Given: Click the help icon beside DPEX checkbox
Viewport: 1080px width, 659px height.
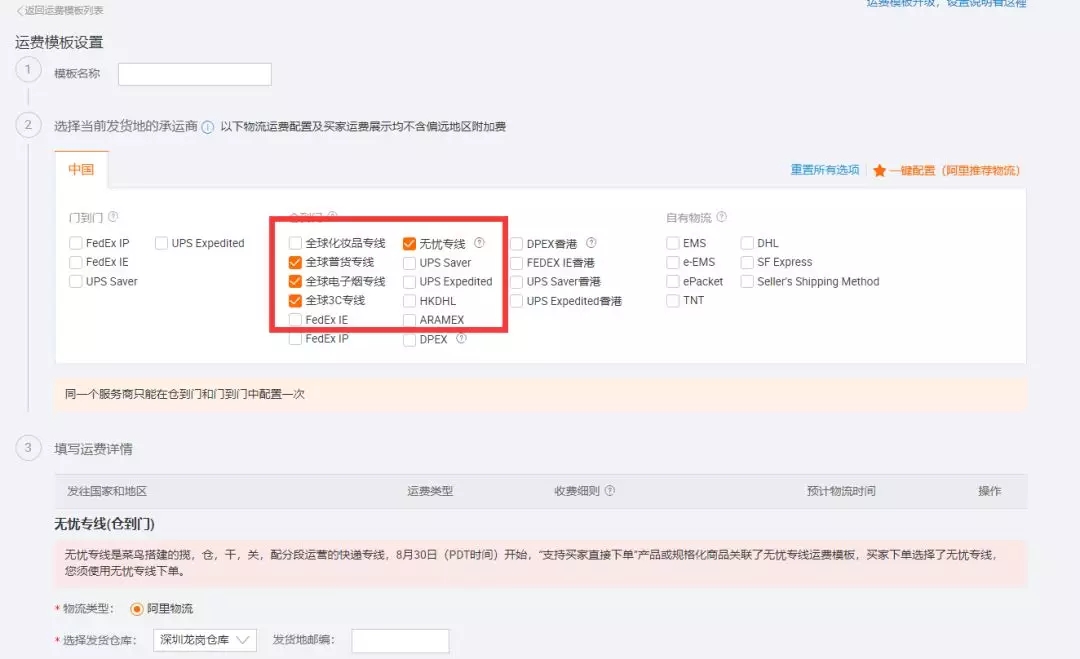Looking at the screenshot, I should click(x=461, y=338).
